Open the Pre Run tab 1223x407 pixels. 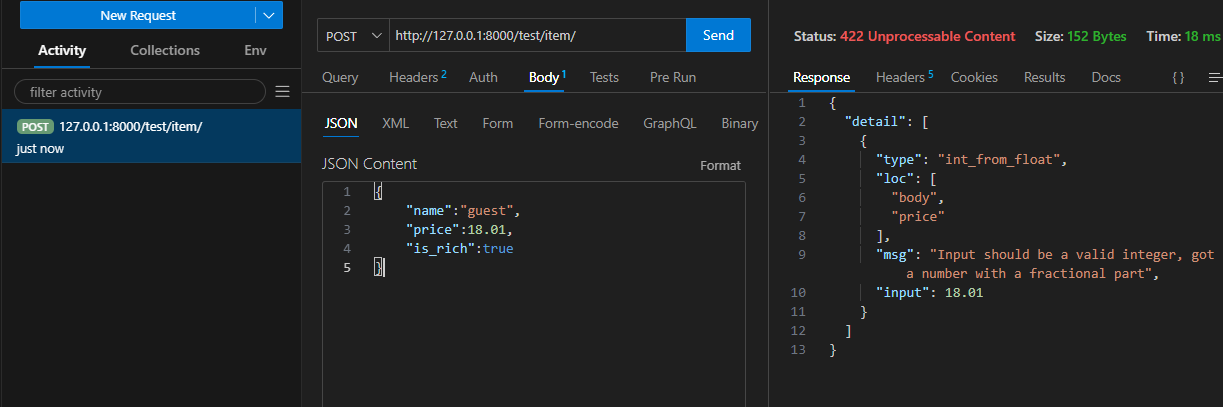pos(673,77)
